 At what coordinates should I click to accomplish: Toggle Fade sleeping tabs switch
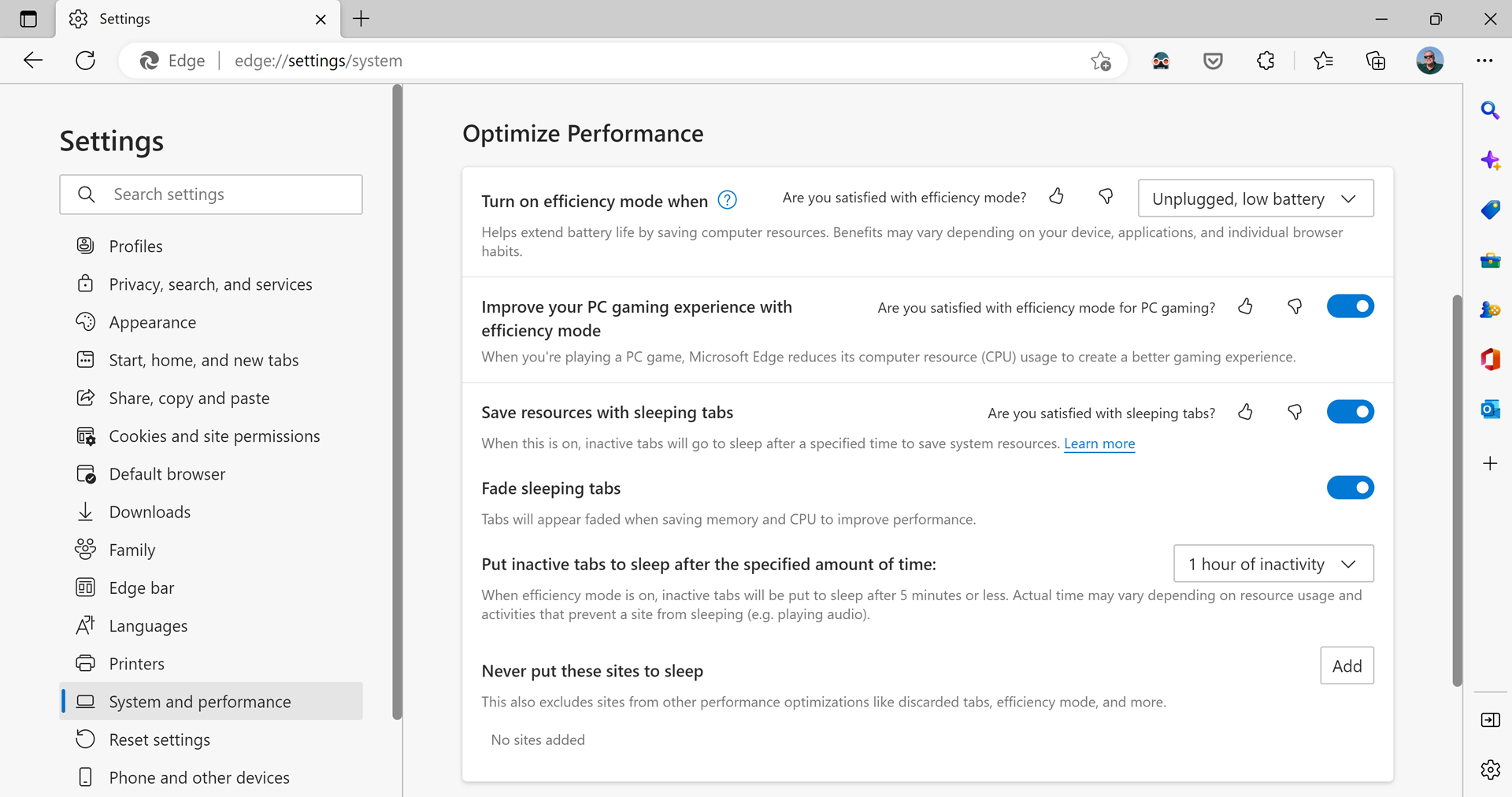tap(1350, 488)
